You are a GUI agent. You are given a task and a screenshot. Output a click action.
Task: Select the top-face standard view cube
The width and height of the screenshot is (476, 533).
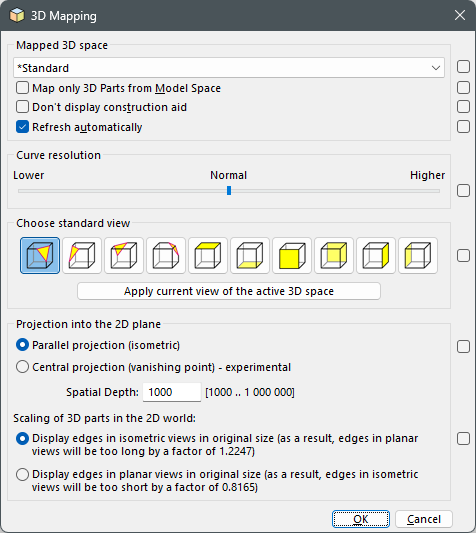[x=208, y=255]
